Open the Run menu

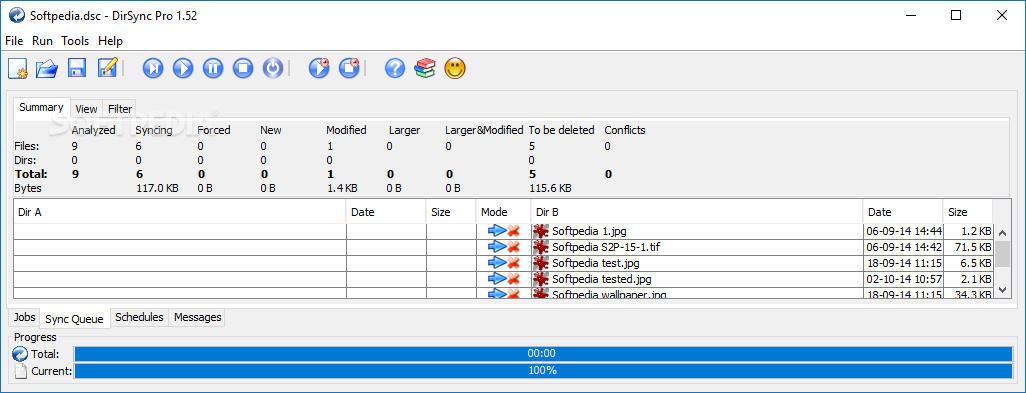point(43,41)
